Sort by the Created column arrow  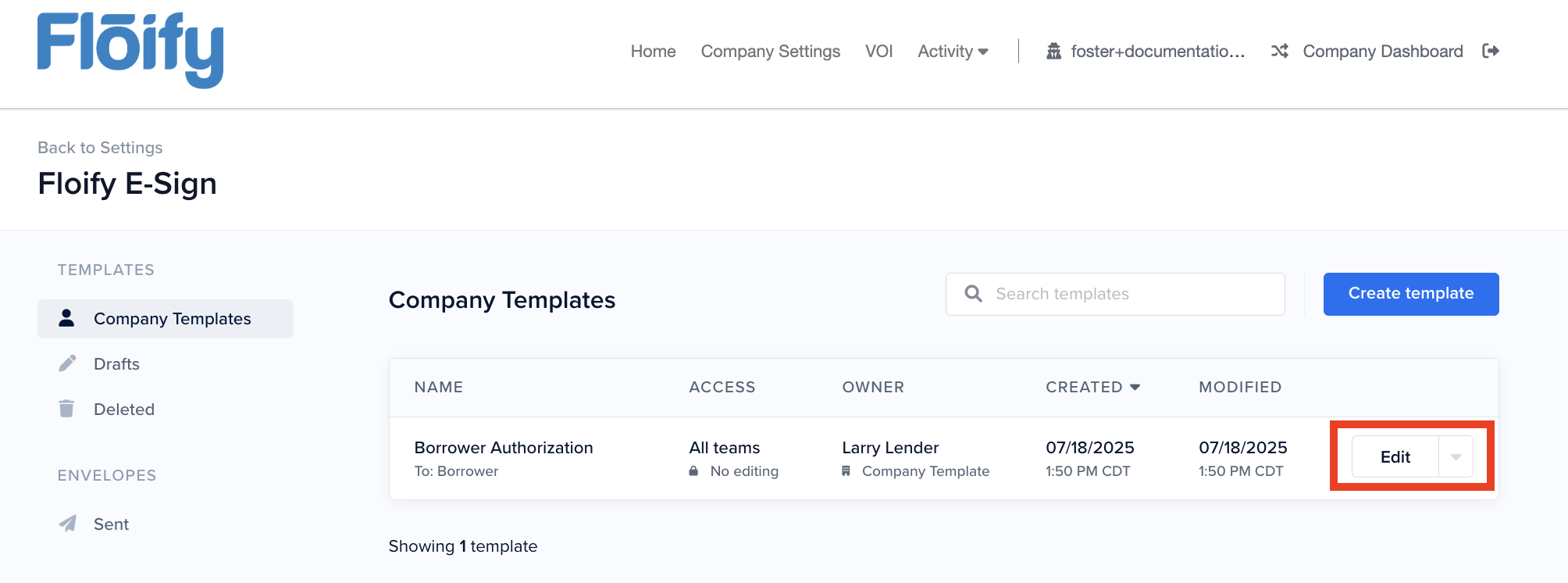[x=1135, y=387]
